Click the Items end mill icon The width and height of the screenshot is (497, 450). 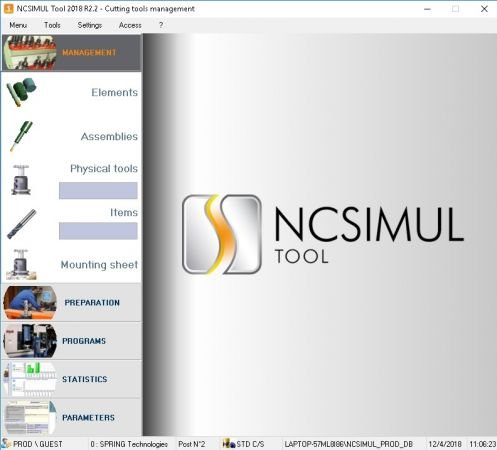tap(22, 224)
